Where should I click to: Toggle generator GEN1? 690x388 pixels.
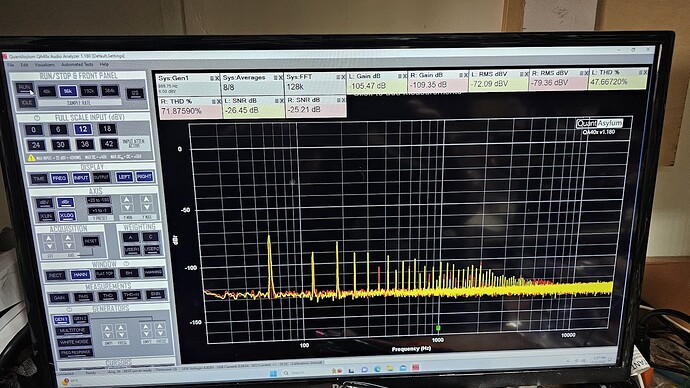tap(61, 319)
